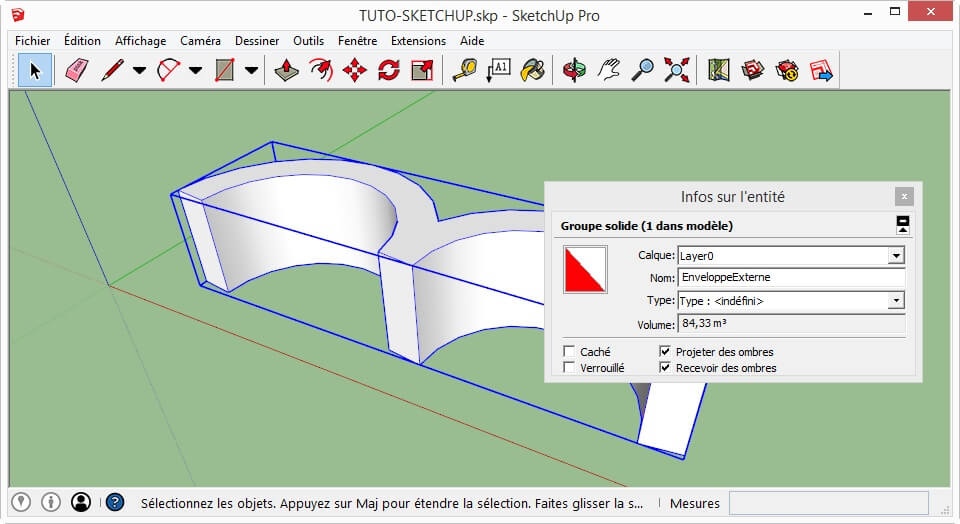Open the Fenêtre menu
Viewport: 960px width, 524px height.
click(357, 40)
